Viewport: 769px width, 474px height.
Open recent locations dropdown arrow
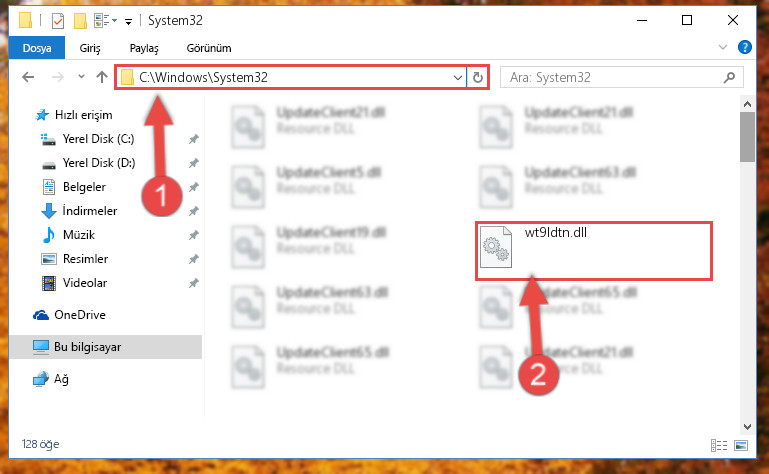(81, 77)
